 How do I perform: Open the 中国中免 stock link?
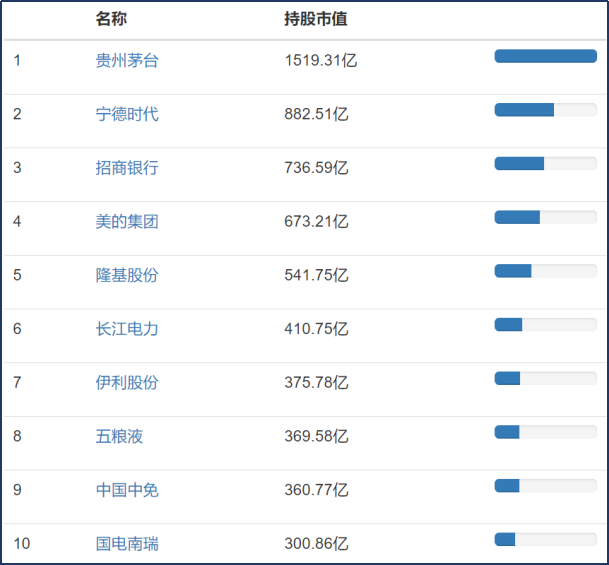(127, 490)
